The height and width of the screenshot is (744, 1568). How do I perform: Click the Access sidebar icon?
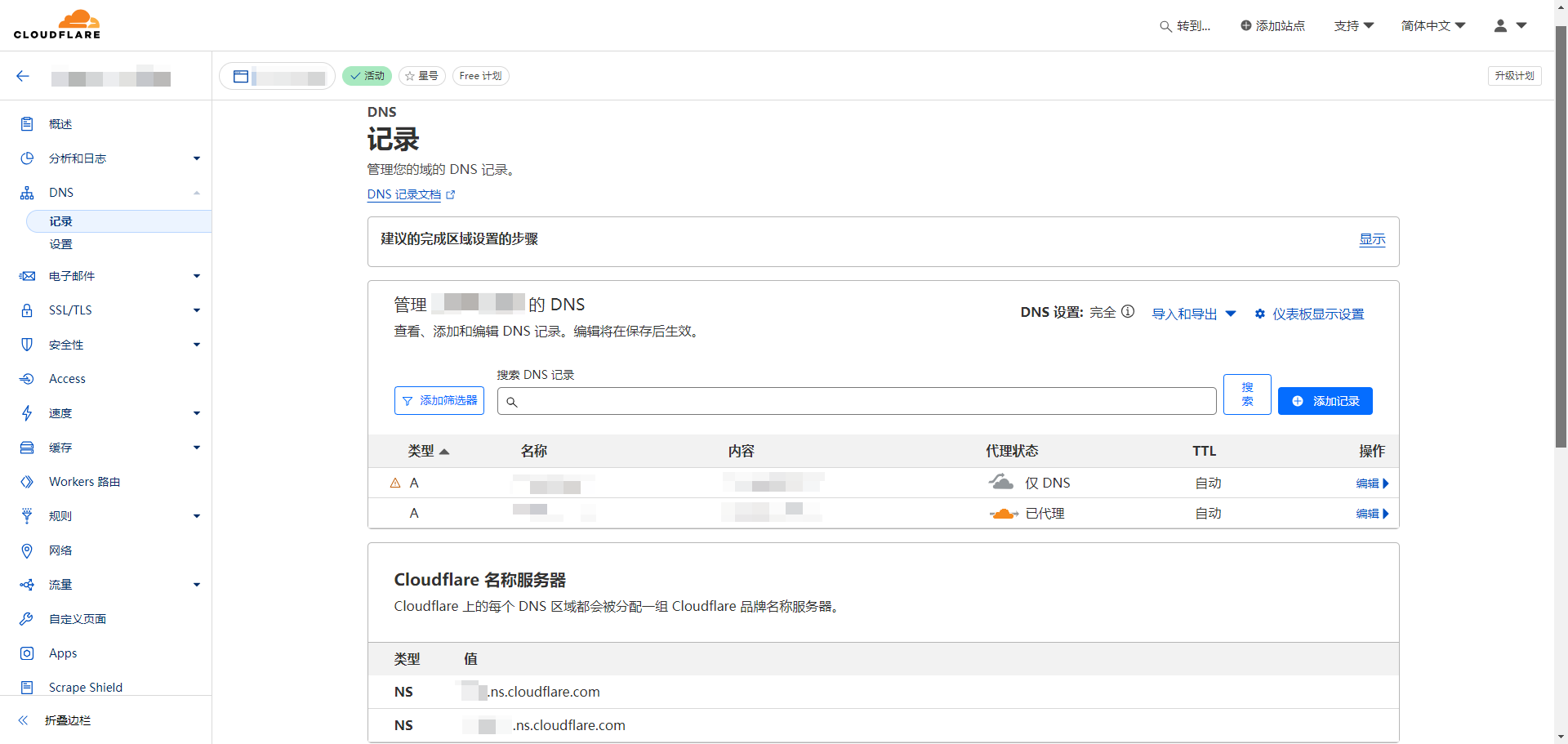click(27, 379)
